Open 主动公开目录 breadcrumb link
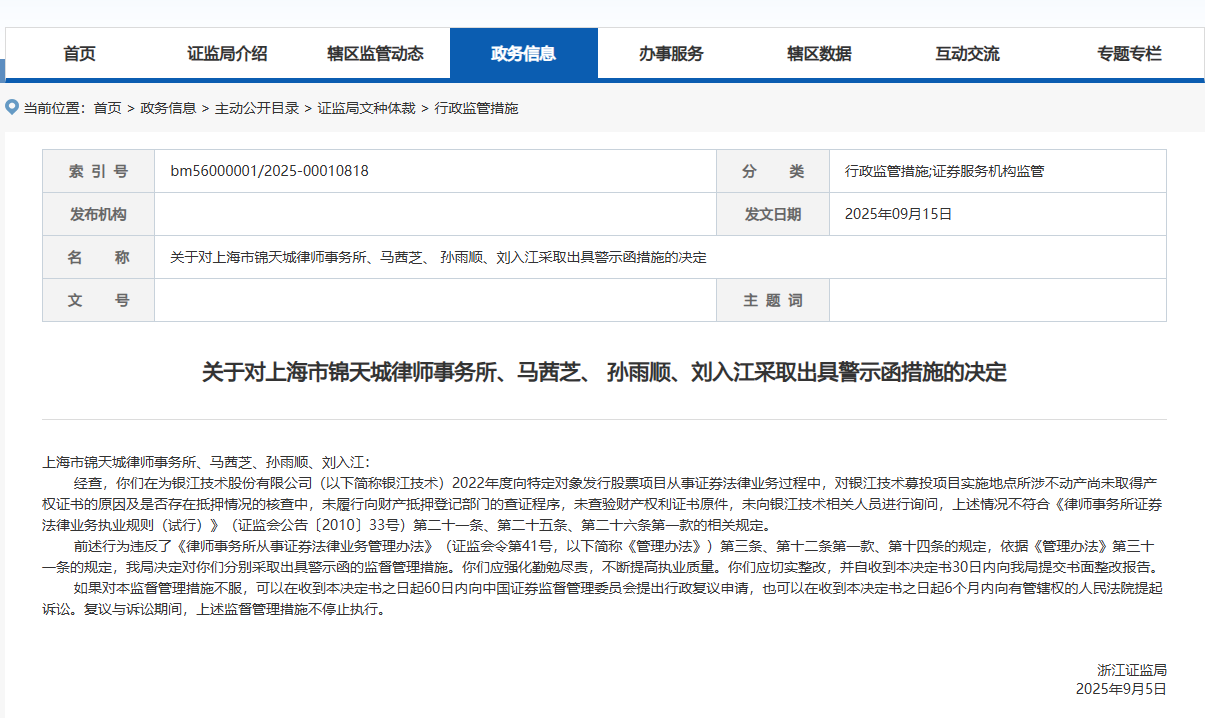This screenshot has width=1205, height=718. [x=257, y=108]
